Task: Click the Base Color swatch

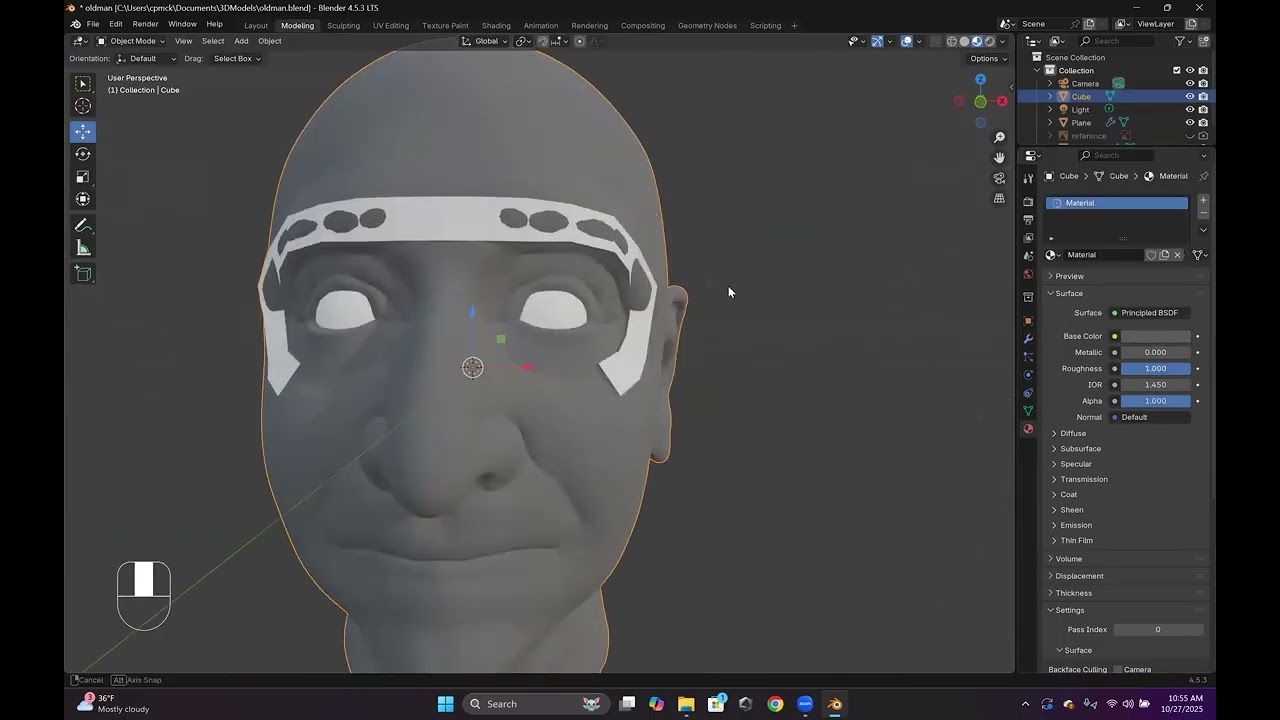Action: 1155,336
